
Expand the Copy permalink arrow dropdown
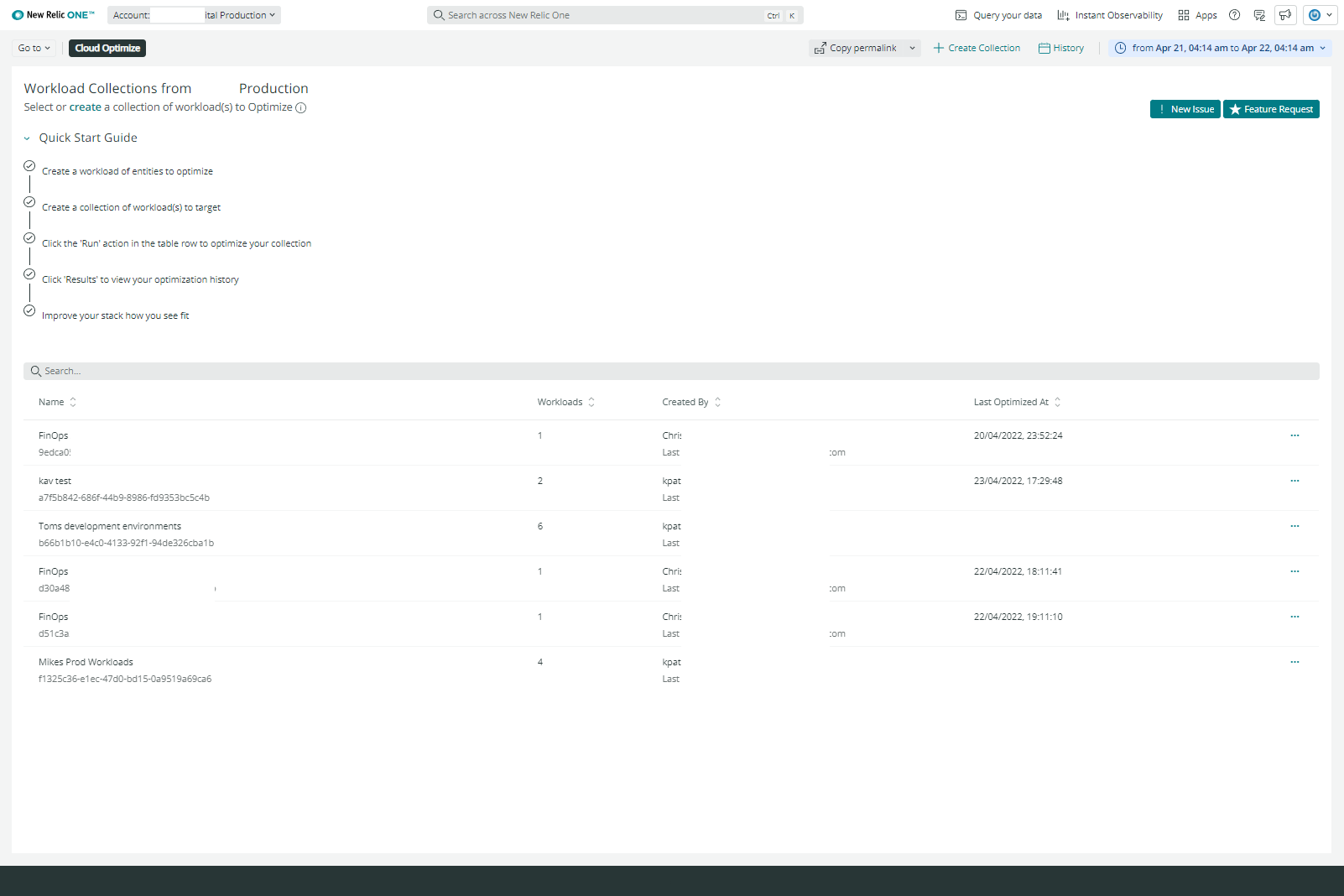pos(913,49)
